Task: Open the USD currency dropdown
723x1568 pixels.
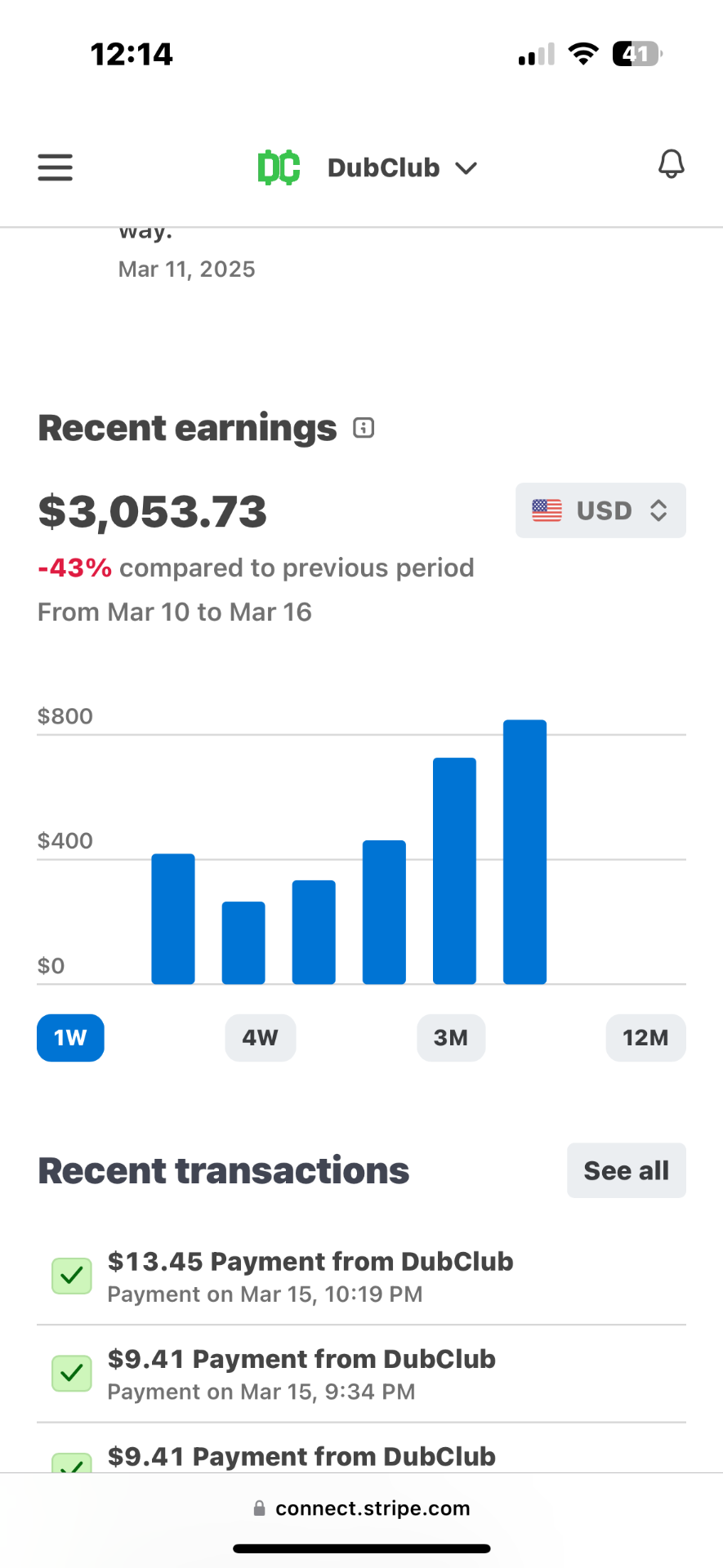Action: pyautogui.click(x=600, y=510)
